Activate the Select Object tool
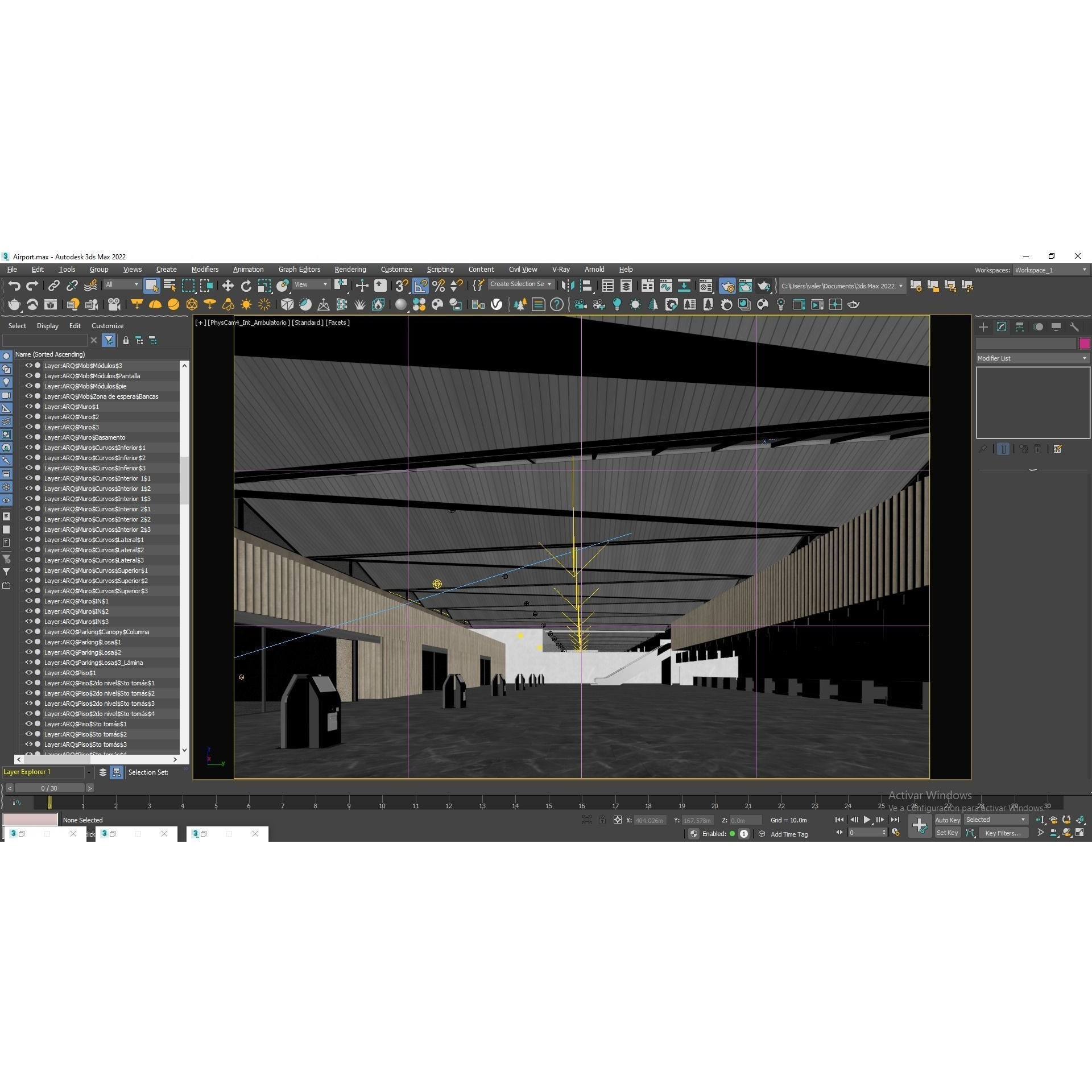 (x=151, y=286)
